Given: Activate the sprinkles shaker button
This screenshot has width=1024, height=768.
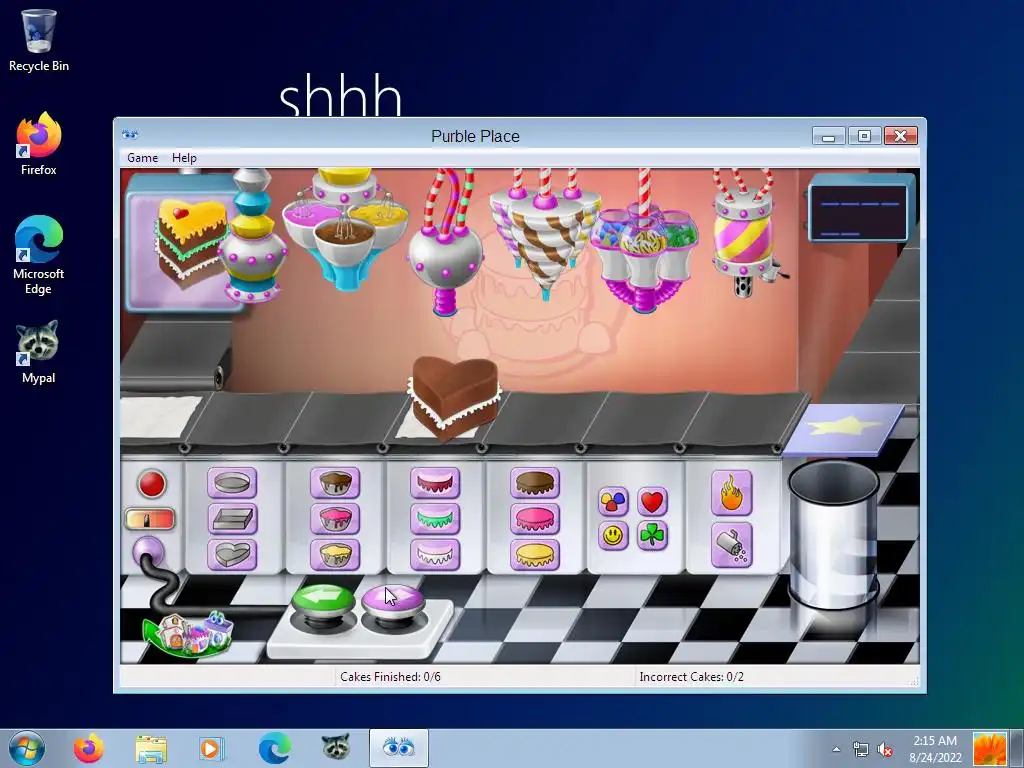Looking at the screenshot, I should point(731,545).
